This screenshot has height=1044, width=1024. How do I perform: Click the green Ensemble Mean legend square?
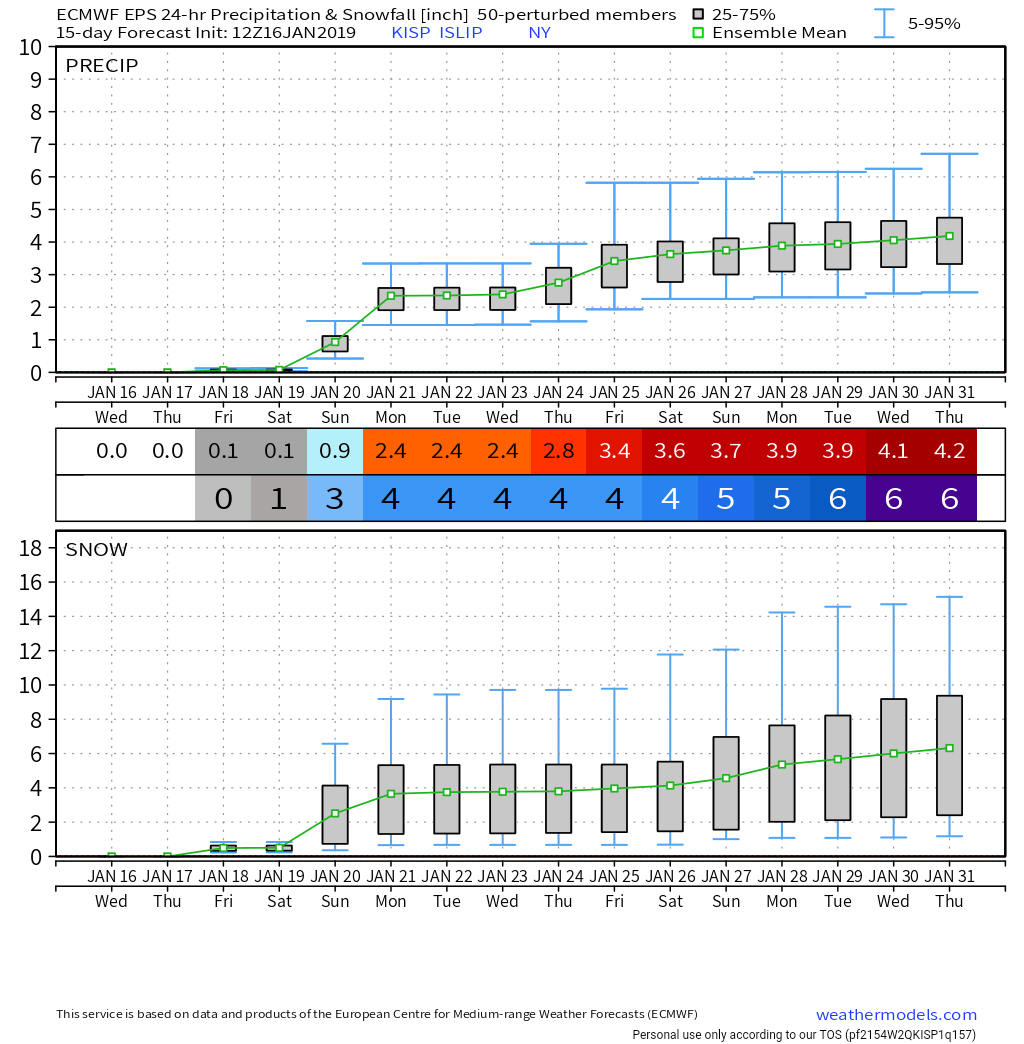pyautogui.click(x=698, y=33)
